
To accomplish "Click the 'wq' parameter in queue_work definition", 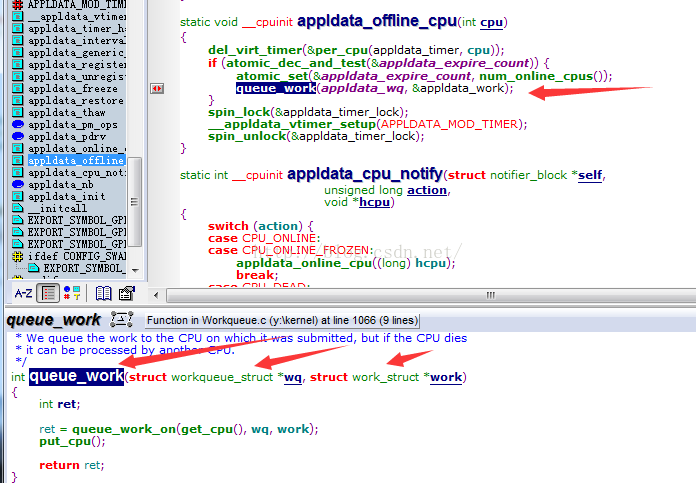I will tap(293, 377).
